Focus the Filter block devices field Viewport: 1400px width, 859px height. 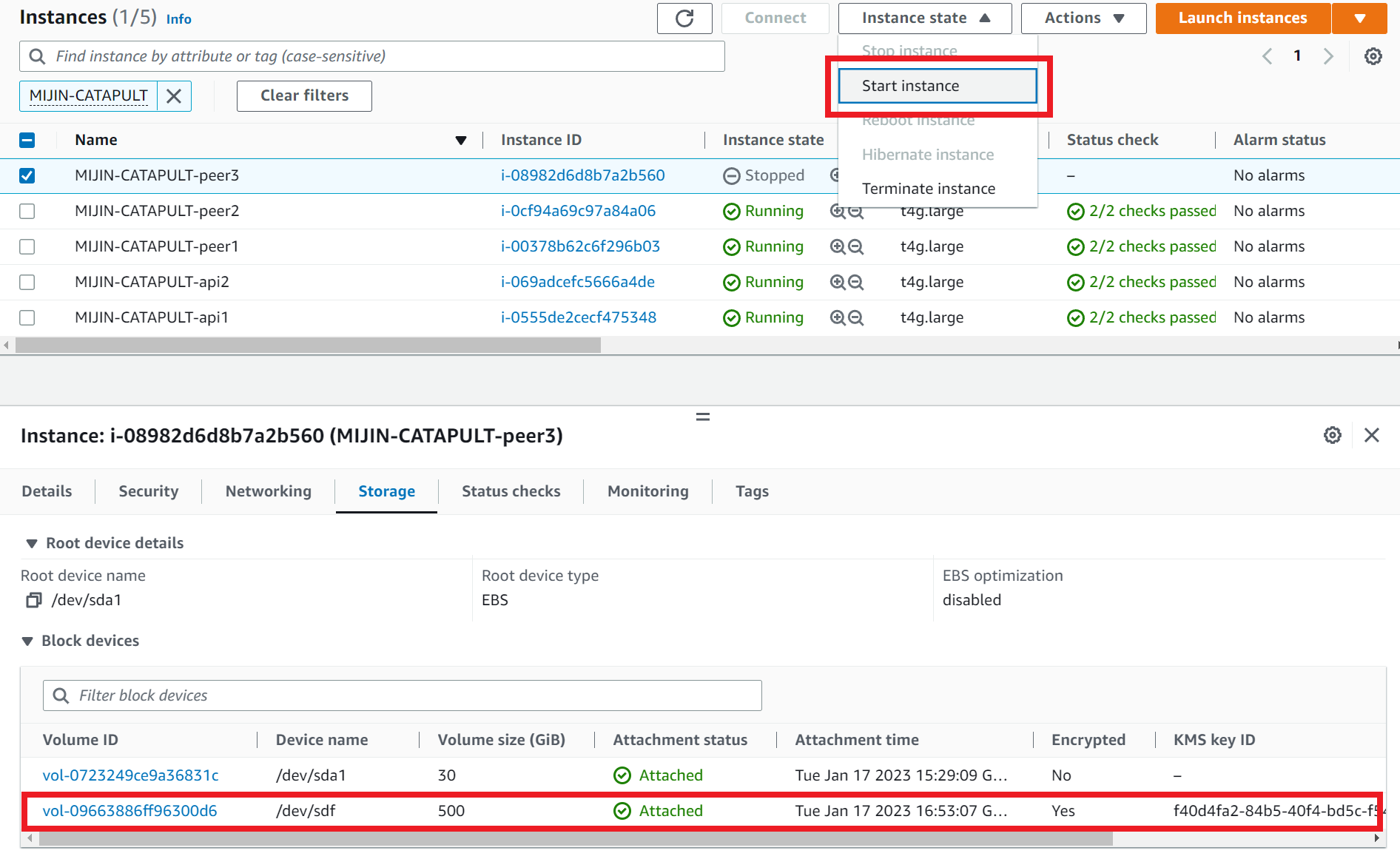click(x=403, y=695)
